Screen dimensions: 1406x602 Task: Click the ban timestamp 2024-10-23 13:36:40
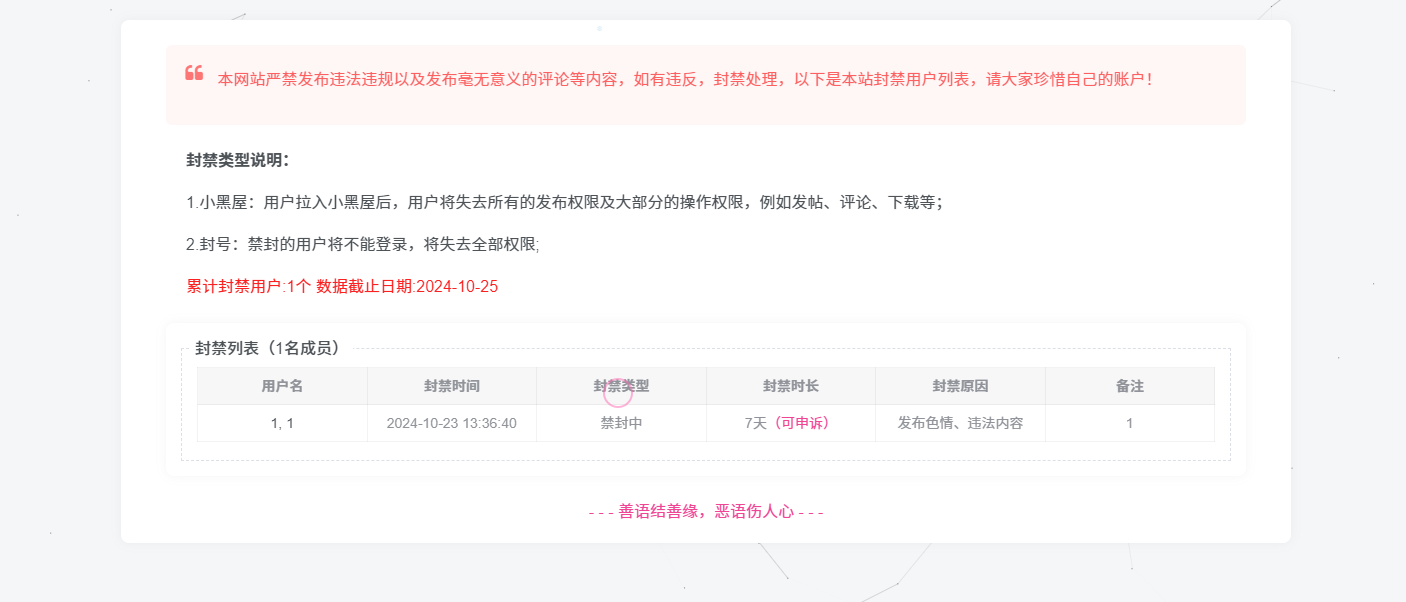451,423
